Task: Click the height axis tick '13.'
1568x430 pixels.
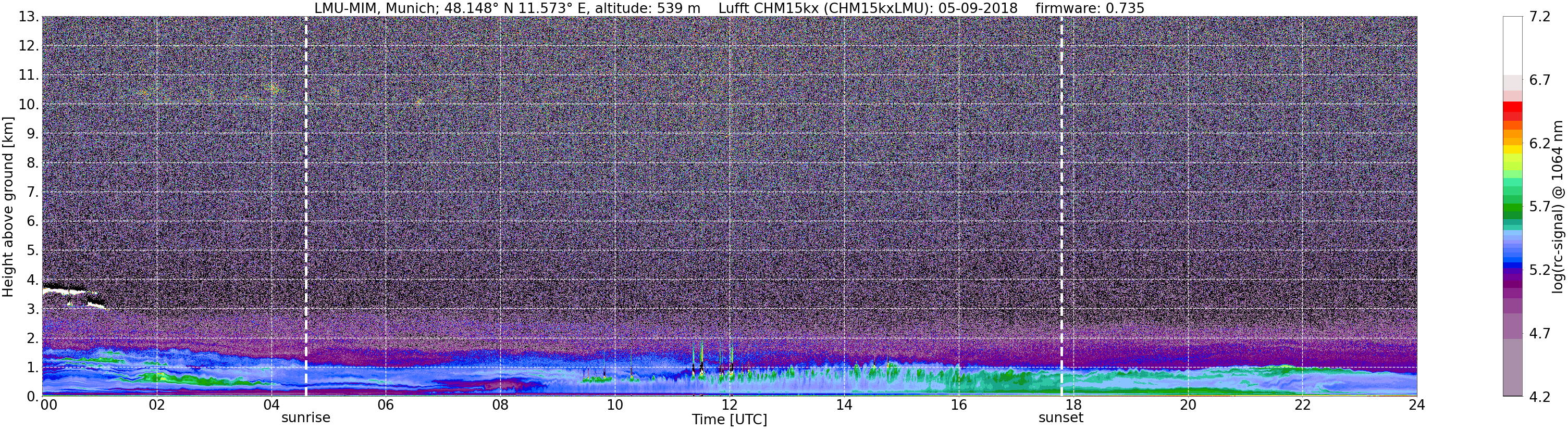Action: [x=29, y=17]
